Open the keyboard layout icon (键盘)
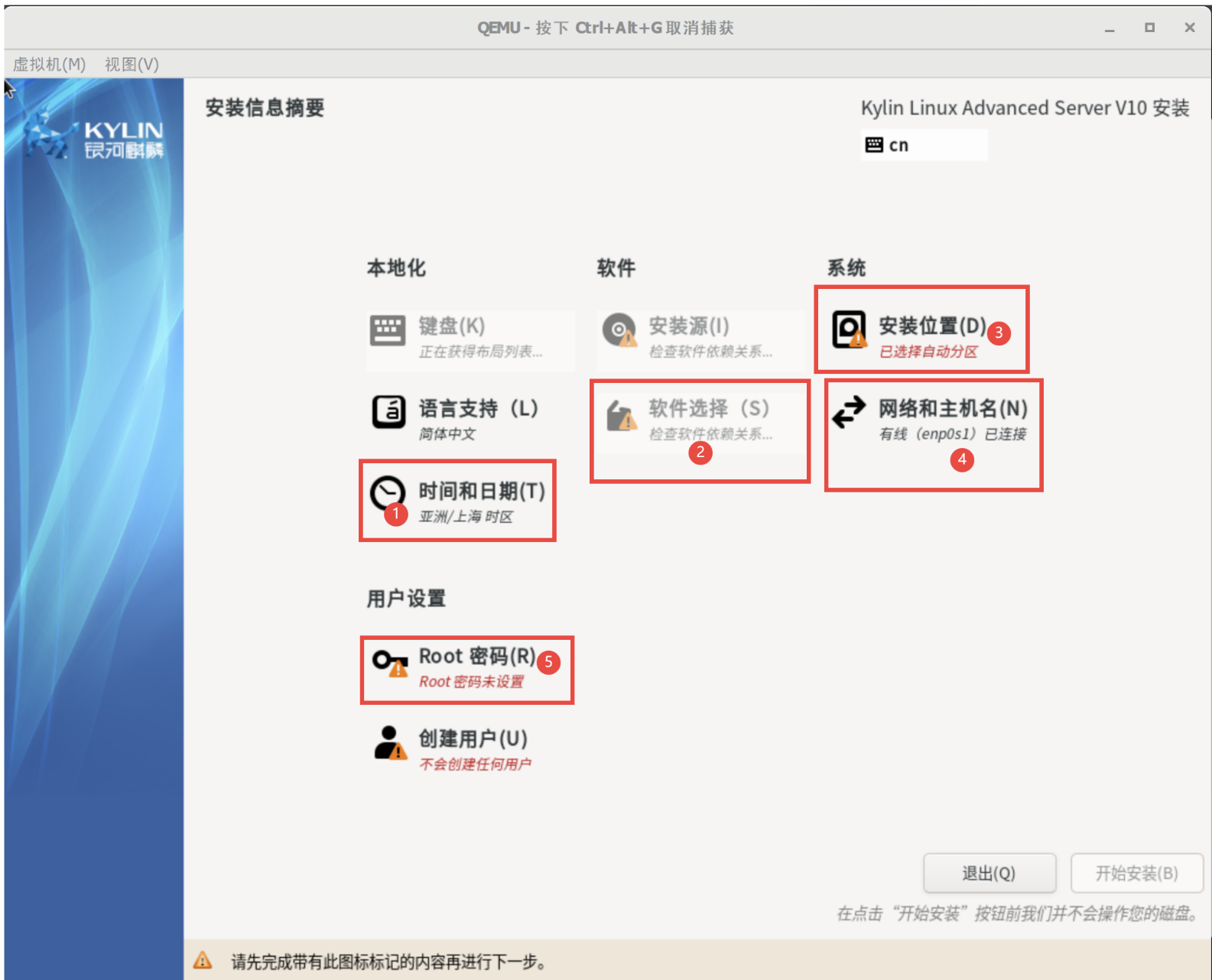1212x980 pixels. pyautogui.click(x=388, y=330)
